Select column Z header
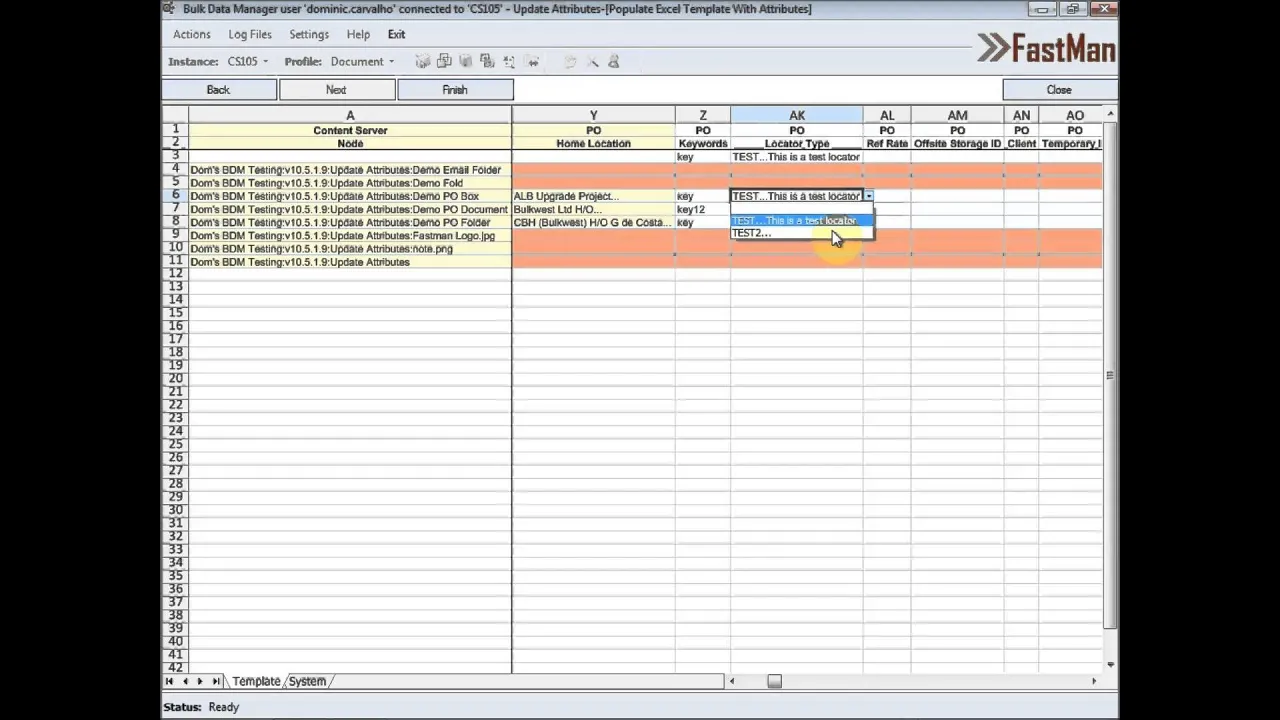The width and height of the screenshot is (1280, 720). coord(703,116)
